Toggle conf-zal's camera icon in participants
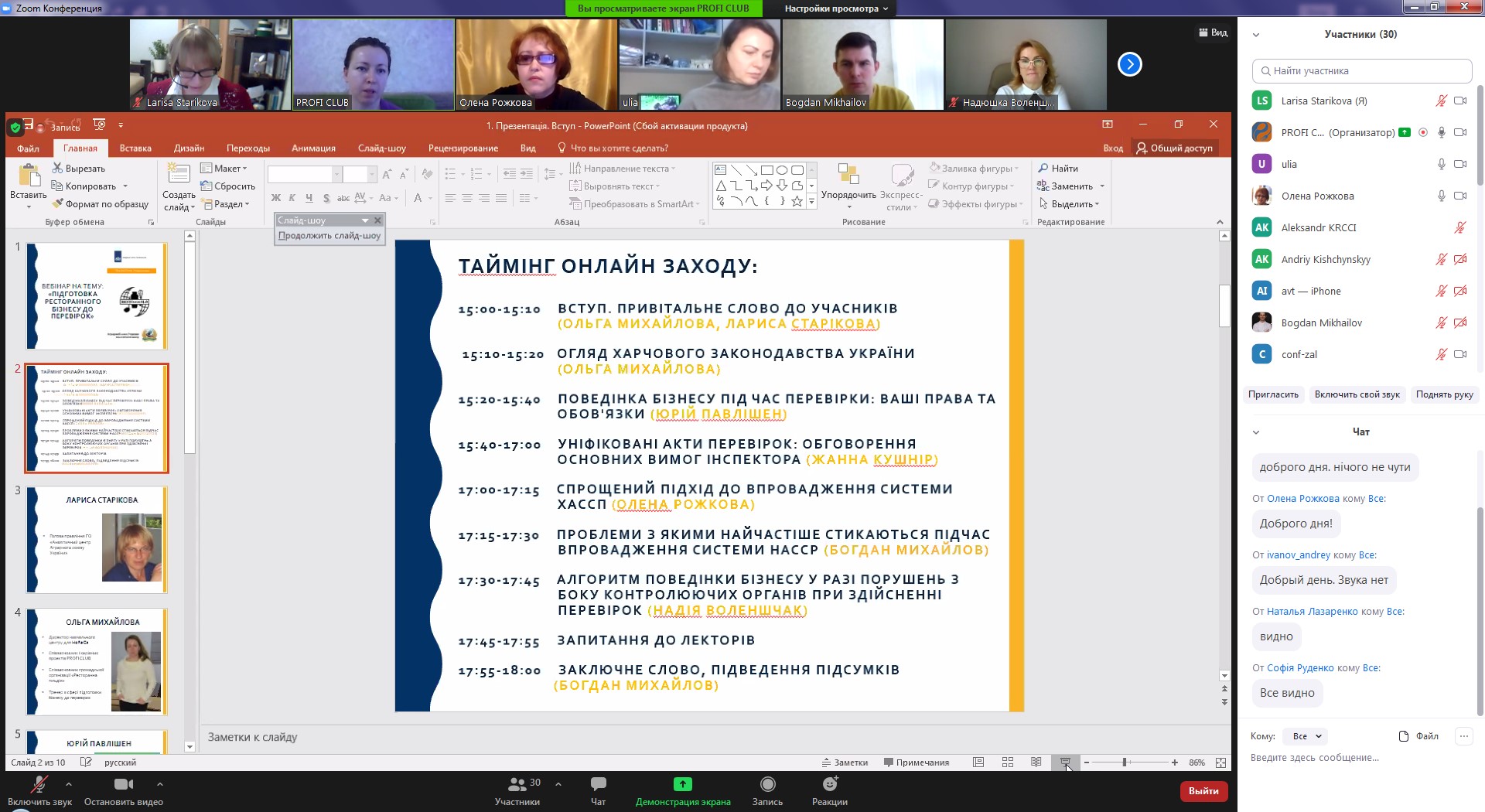 point(1460,354)
